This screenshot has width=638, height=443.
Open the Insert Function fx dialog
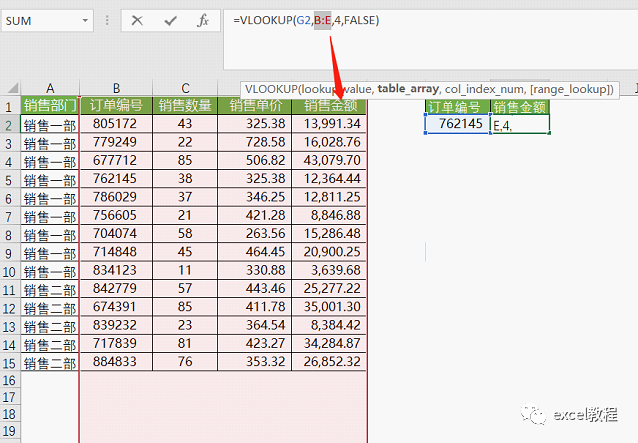coord(202,21)
